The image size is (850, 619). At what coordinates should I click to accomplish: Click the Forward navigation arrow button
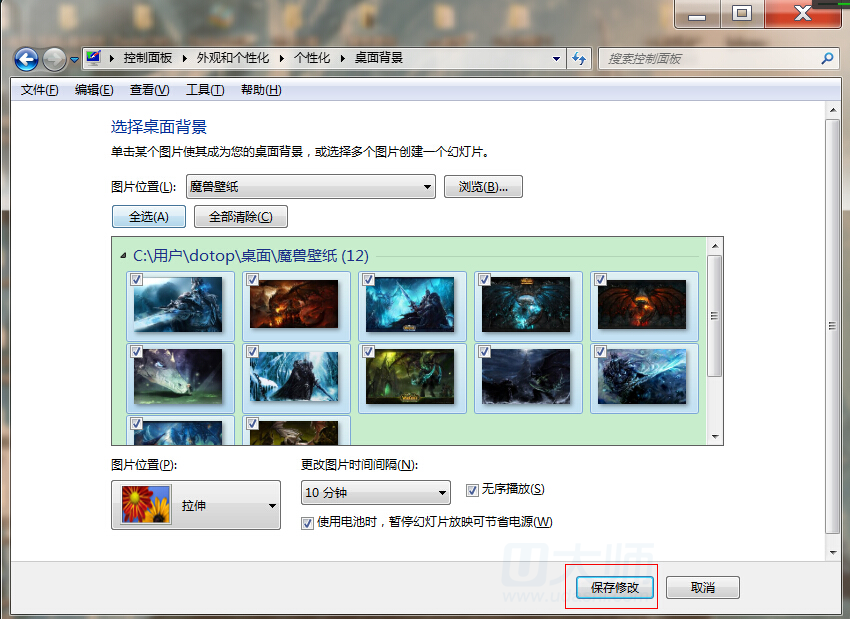coord(54,59)
